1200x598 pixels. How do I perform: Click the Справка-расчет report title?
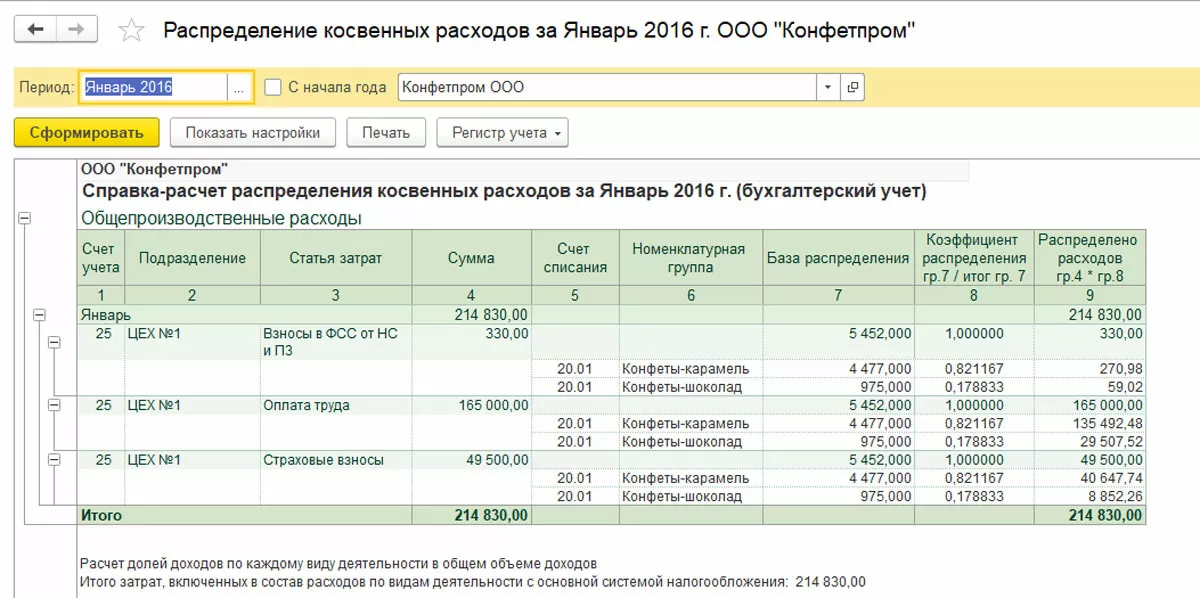point(504,190)
